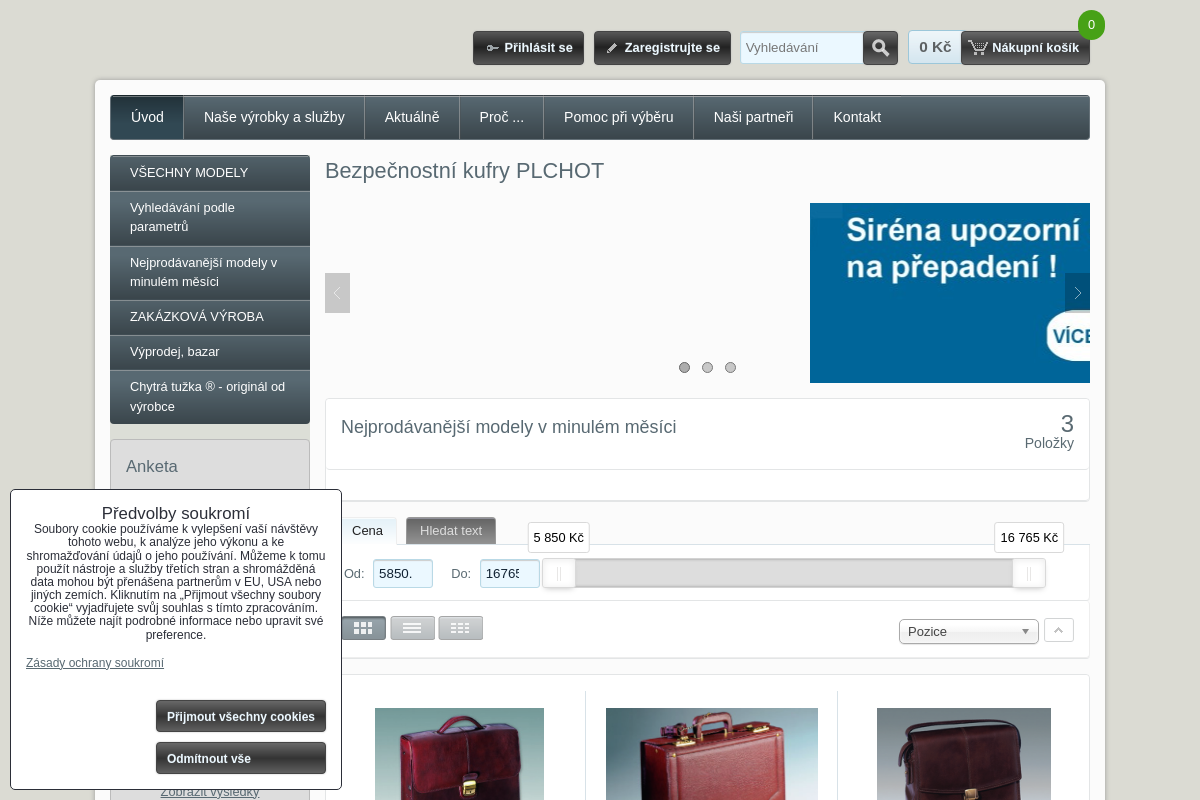1200x800 pixels.
Task: Open the Naši partneři menu item
Action: coord(753,117)
